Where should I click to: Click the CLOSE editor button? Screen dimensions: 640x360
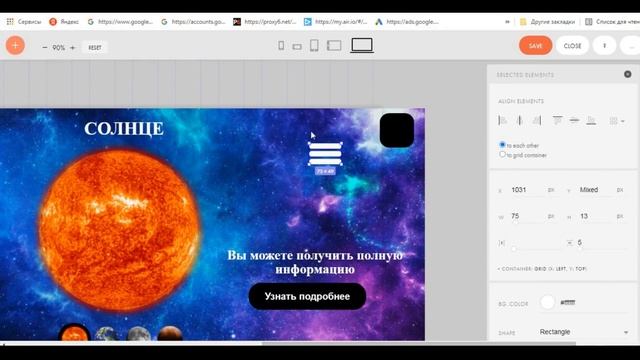click(x=572, y=46)
